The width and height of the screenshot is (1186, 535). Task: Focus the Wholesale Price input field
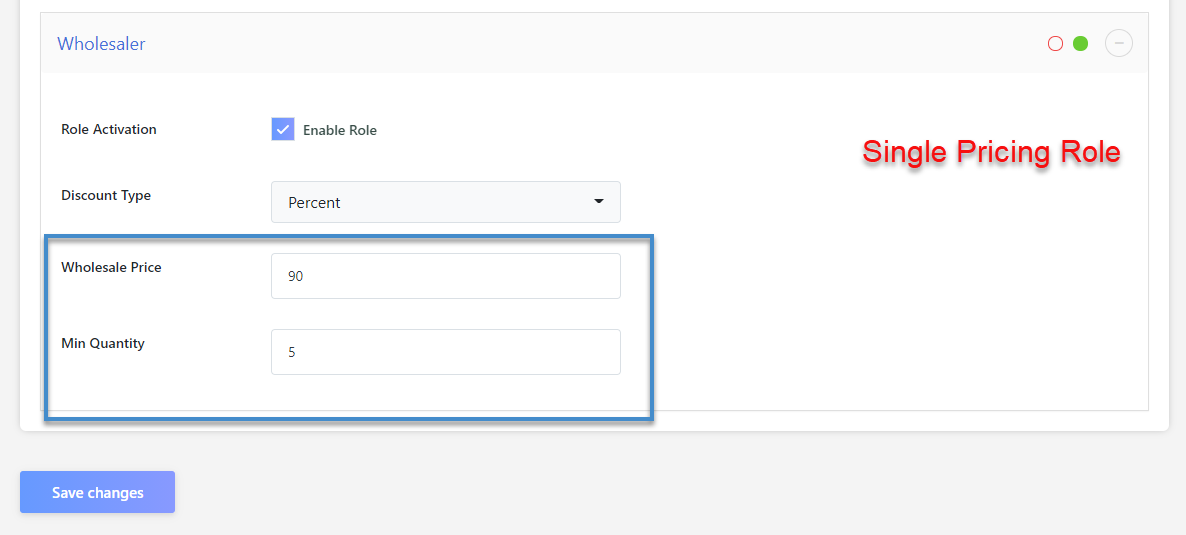click(445, 276)
